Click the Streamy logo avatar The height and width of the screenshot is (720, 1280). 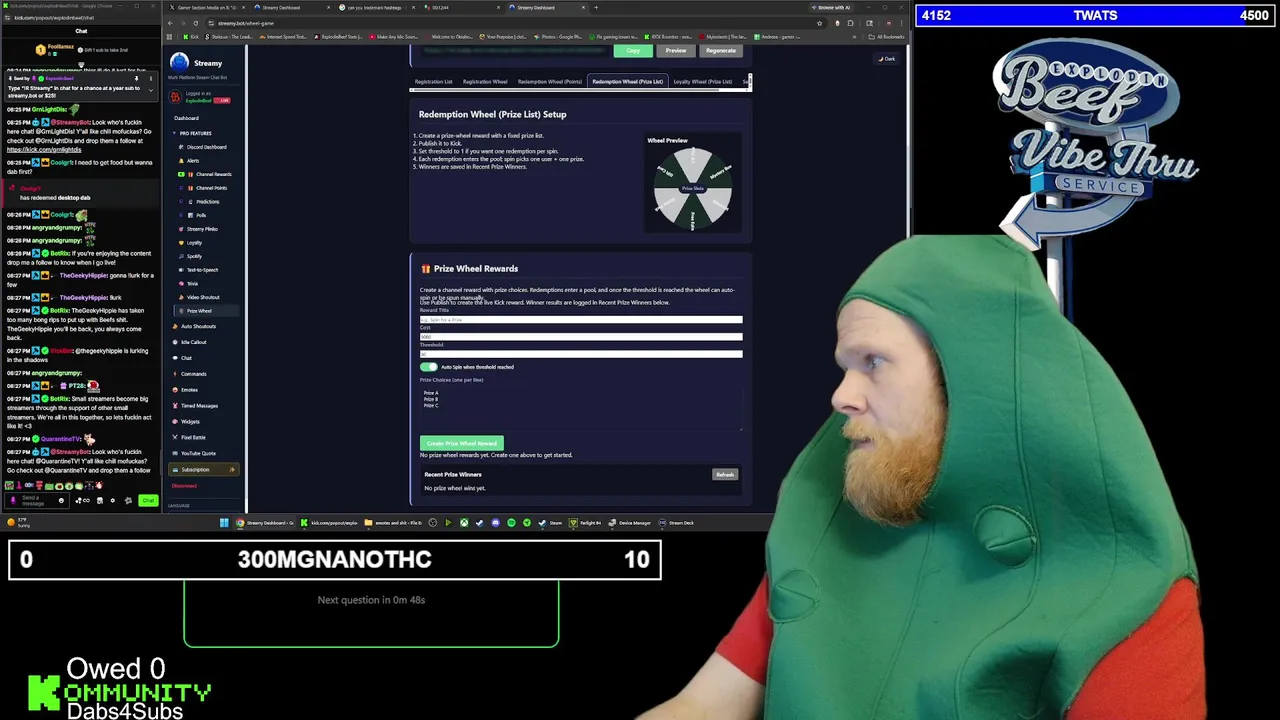coord(179,63)
